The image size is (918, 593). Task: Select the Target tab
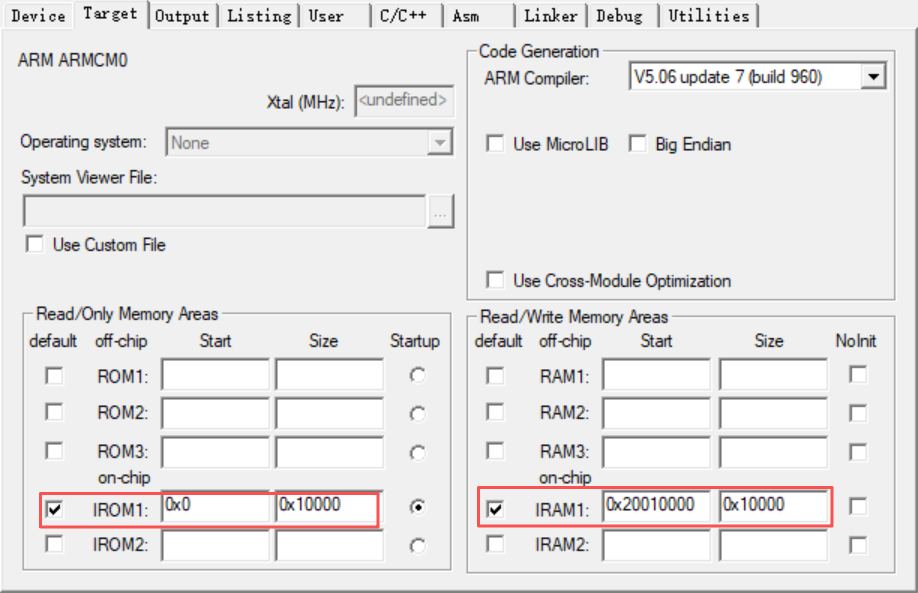point(110,14)
